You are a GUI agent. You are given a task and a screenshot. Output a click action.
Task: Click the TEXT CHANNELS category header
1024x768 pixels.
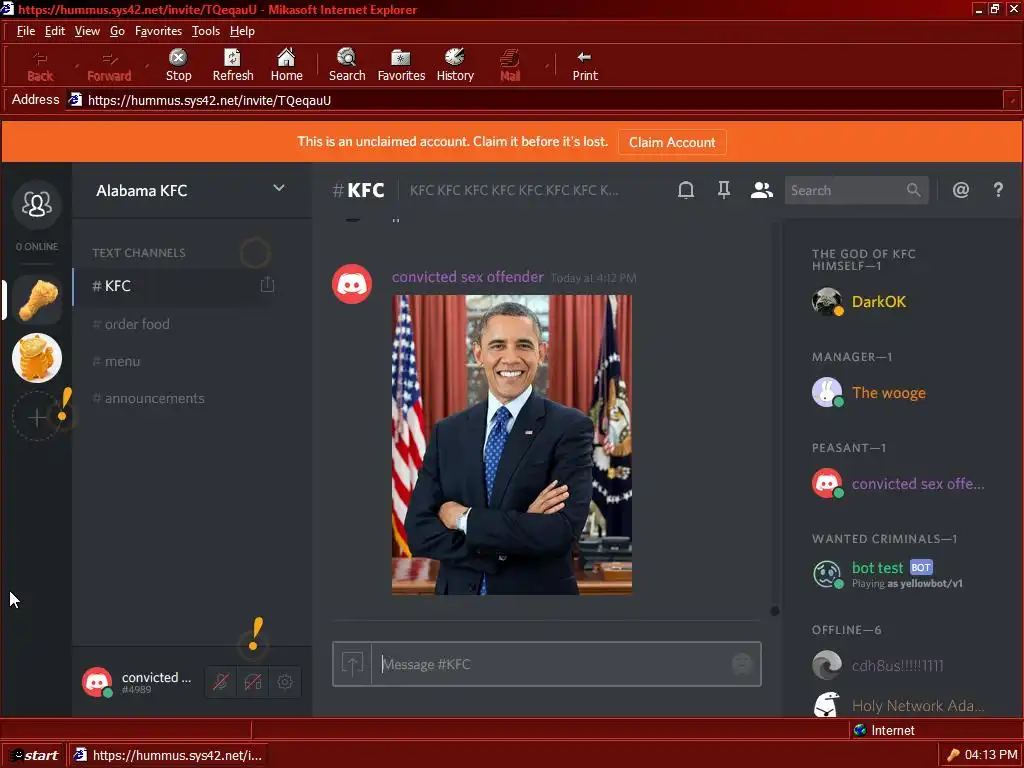point(138,253)
